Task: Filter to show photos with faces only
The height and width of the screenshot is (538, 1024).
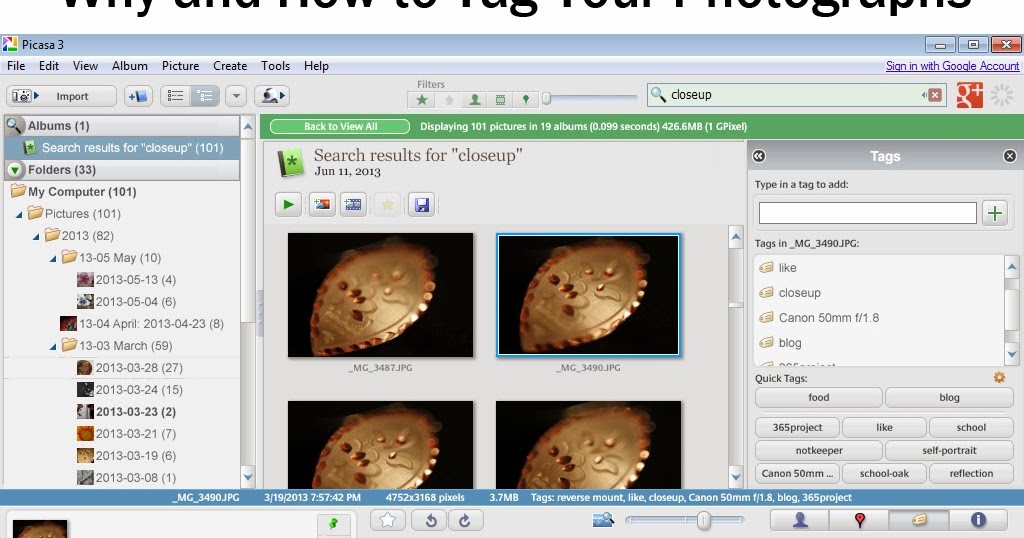Action: click(x=475, y=100)
